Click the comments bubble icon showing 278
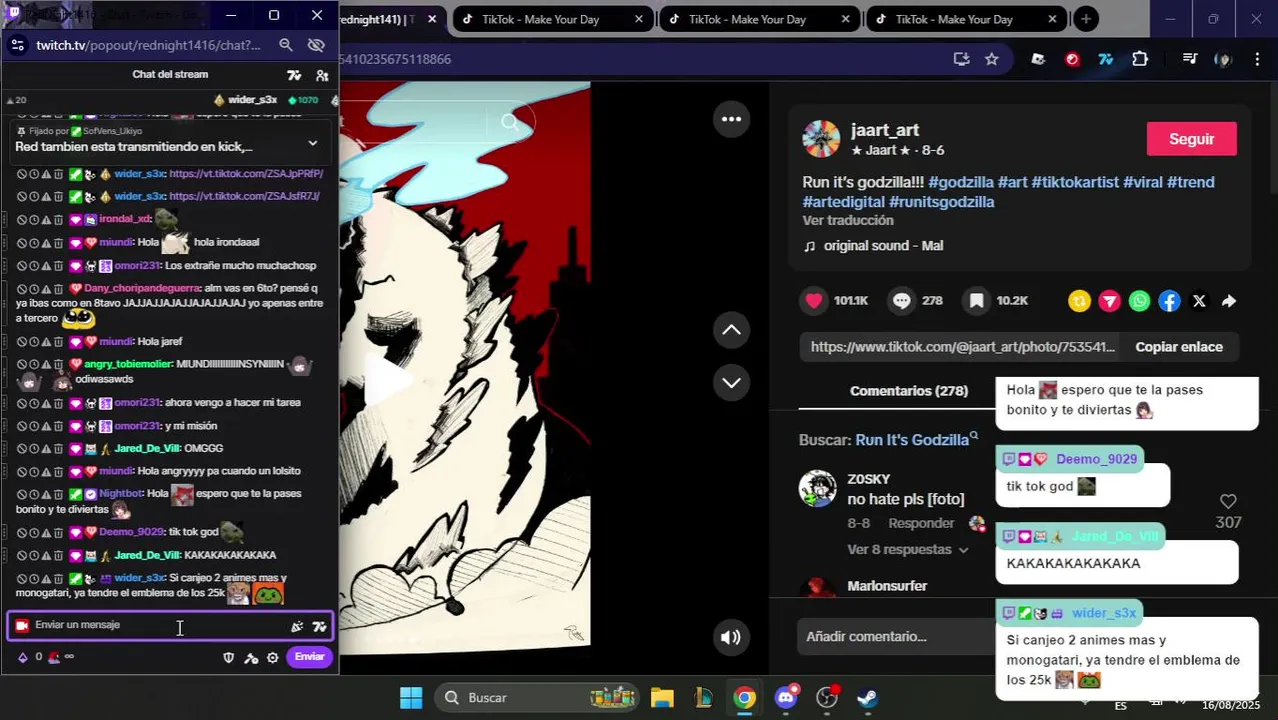Viewport: 1278px width, 720px height. (902, 300)
